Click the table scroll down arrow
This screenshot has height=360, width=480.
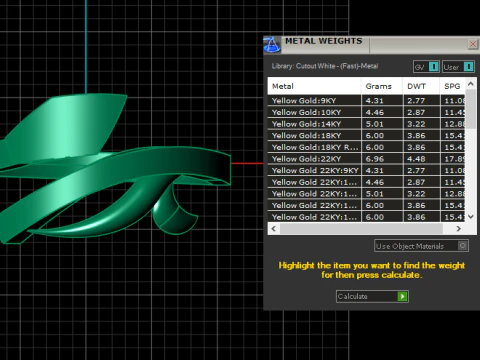coord(471,217)
